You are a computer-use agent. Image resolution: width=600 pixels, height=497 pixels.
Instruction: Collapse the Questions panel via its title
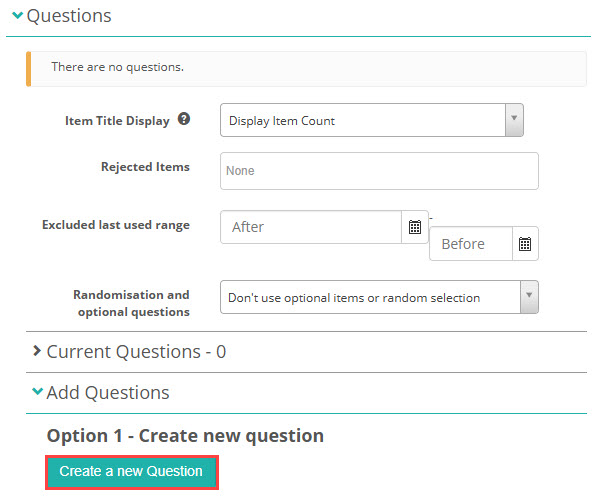tap(69, 16)
